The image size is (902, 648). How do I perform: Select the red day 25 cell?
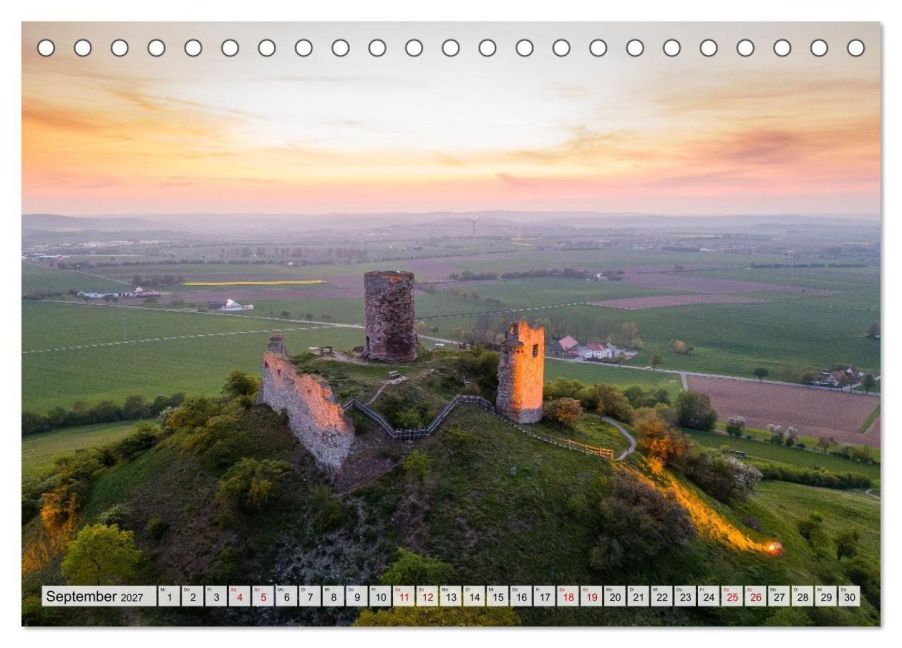coord(732,596)
